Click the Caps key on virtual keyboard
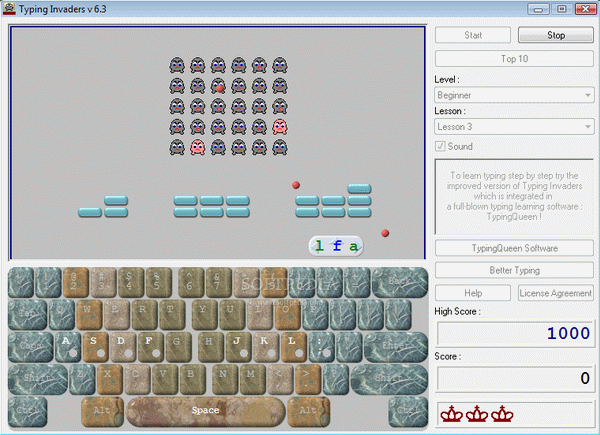The width and height of the screenshot is (600, 435). click(31, 347)
